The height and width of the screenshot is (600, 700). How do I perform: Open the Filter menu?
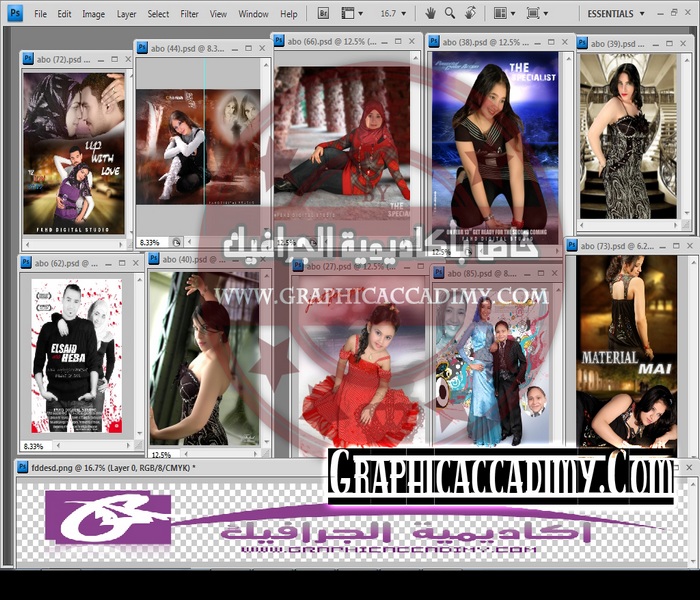tap(189, 14)
